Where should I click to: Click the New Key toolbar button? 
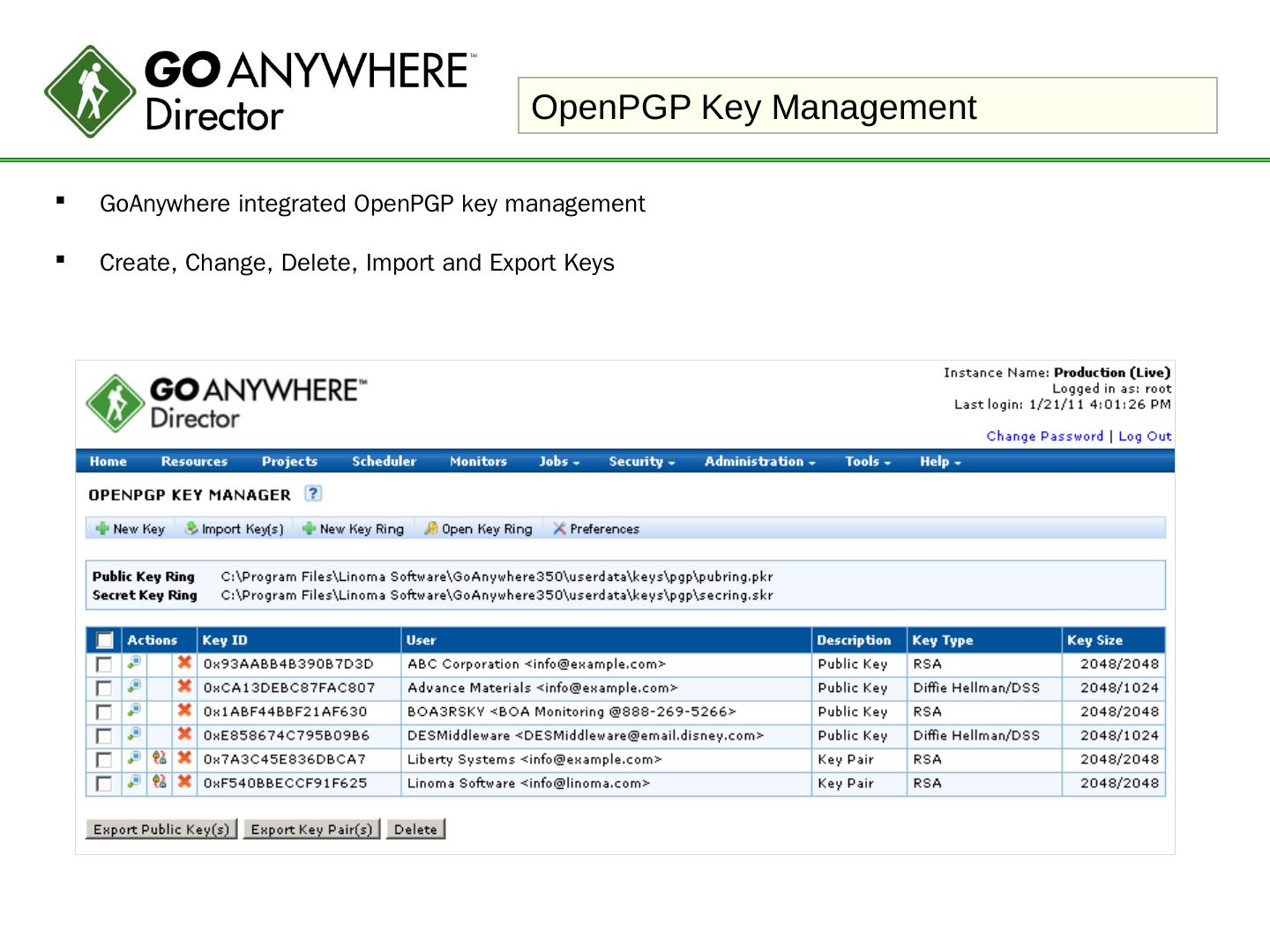[131, 529]
